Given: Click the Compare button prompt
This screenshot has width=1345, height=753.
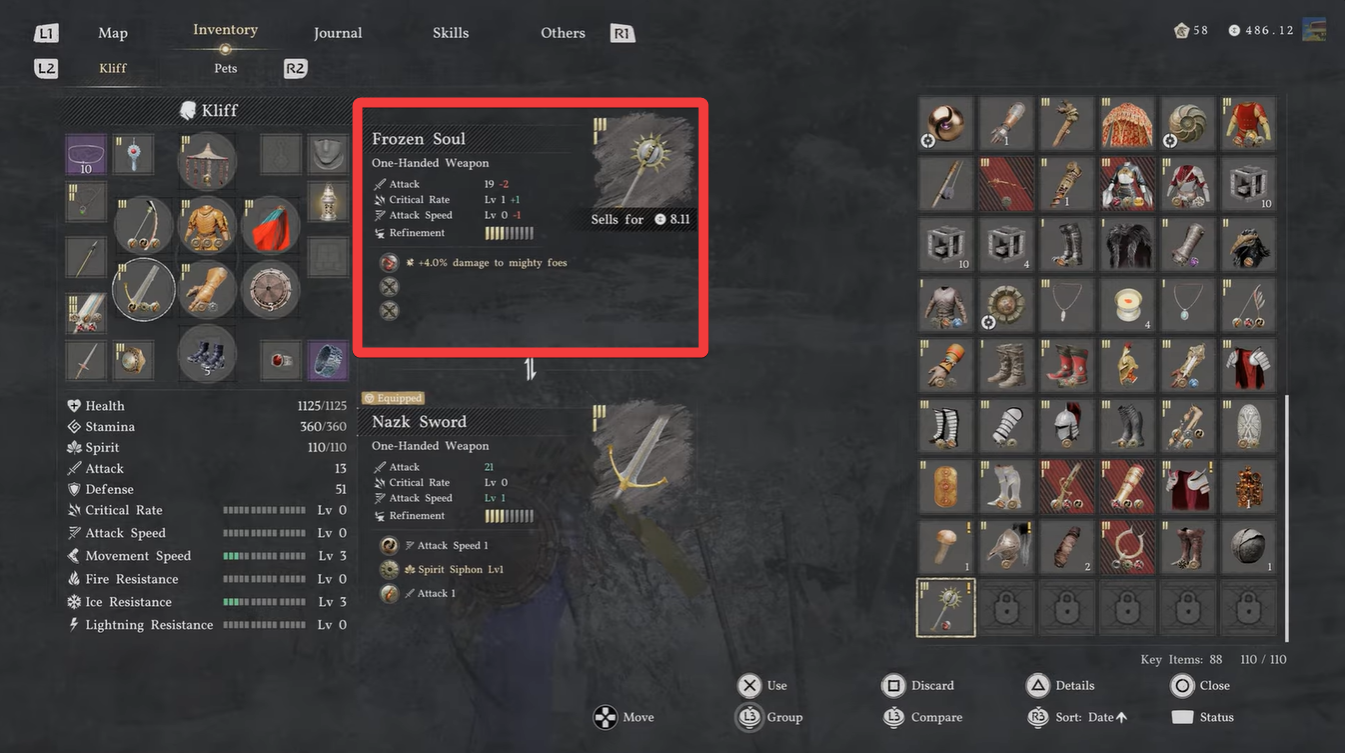Looking at the screenshot, I should pyautogui.click(x=923, y=717).
